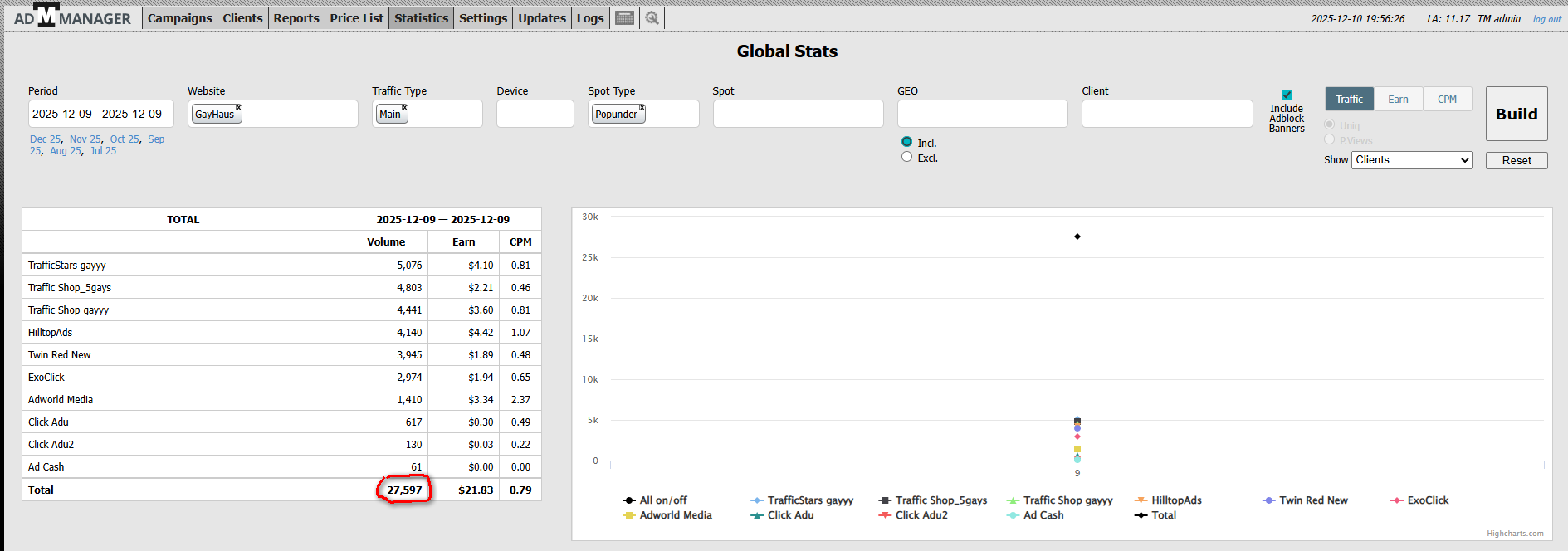Select the Incl. GEO radio button
Screen dimensions: 1568x551
[x=906, y=142]
